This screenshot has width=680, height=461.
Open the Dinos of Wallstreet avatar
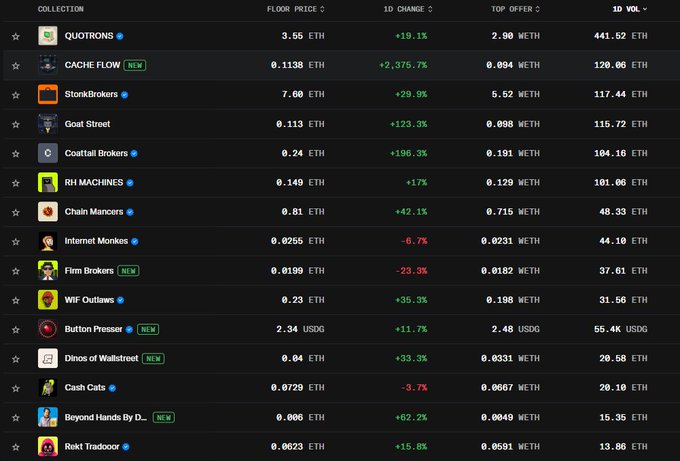coord(48,358)
